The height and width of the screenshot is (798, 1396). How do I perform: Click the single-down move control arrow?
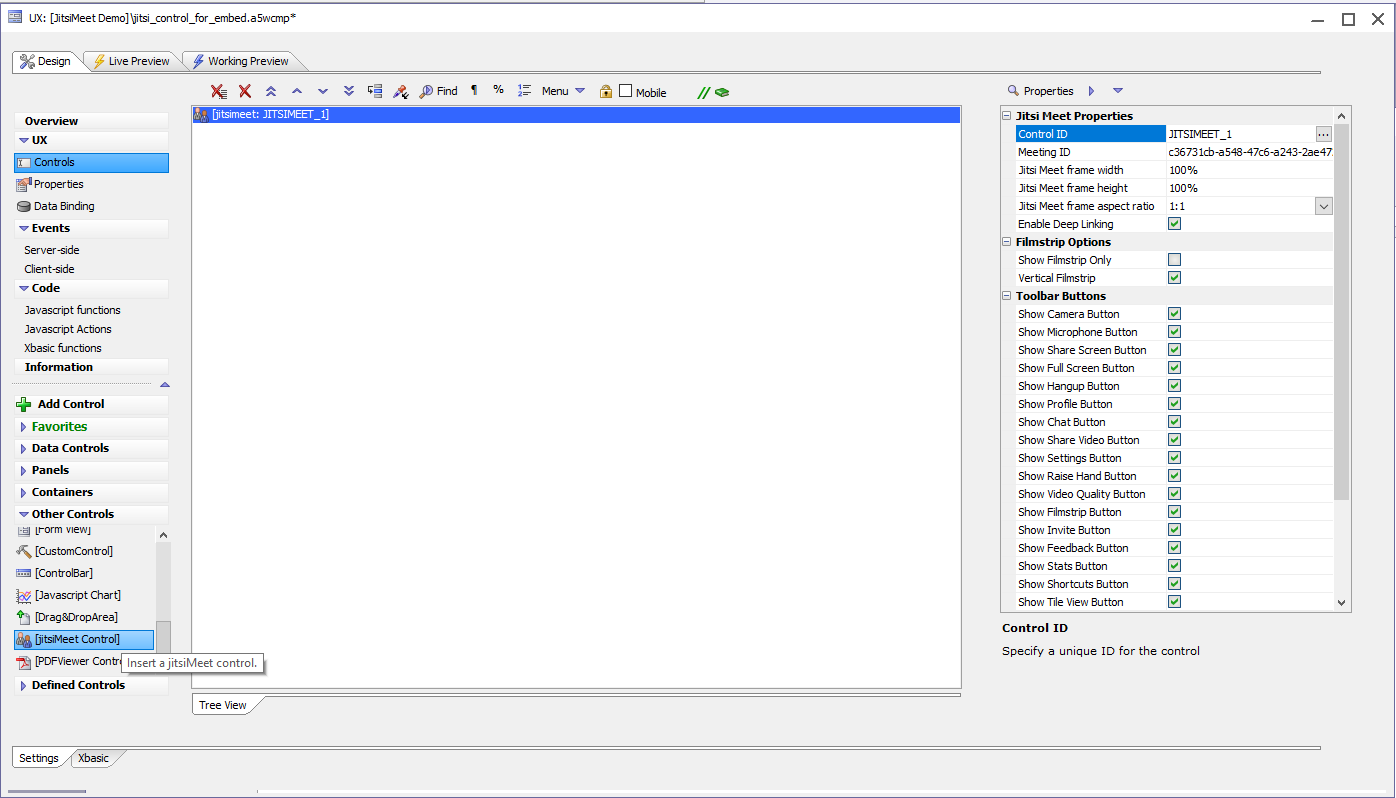pyautogui.click(x=322, y=91)
